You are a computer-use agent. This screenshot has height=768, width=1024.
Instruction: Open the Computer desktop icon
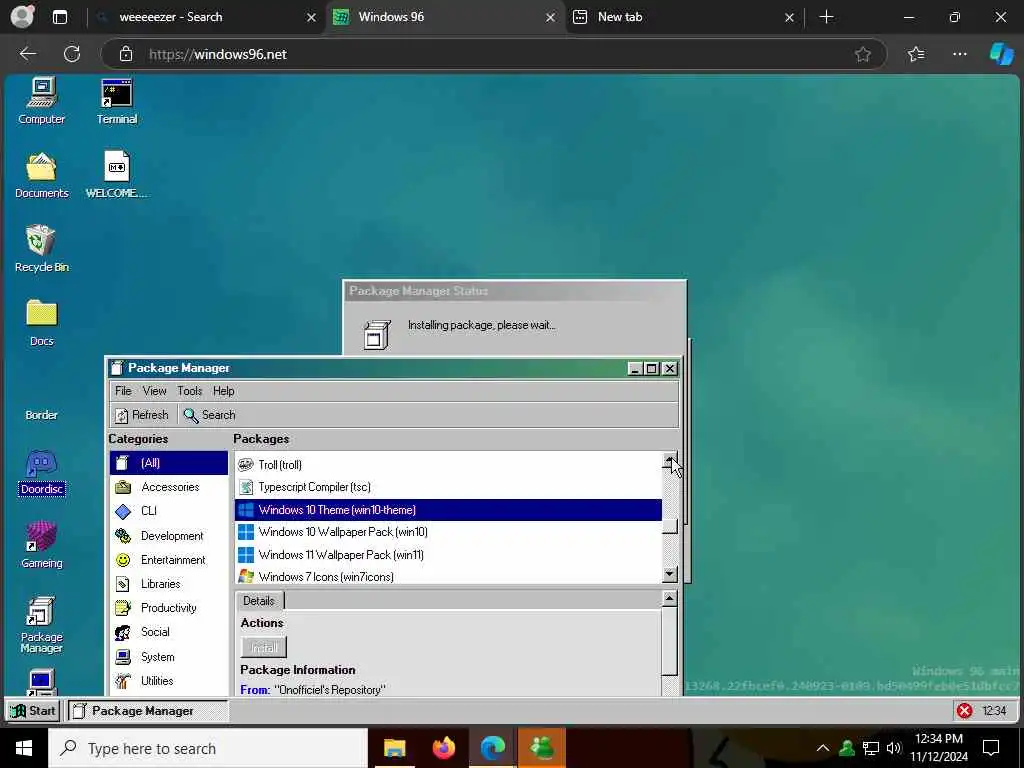[42, 100]
